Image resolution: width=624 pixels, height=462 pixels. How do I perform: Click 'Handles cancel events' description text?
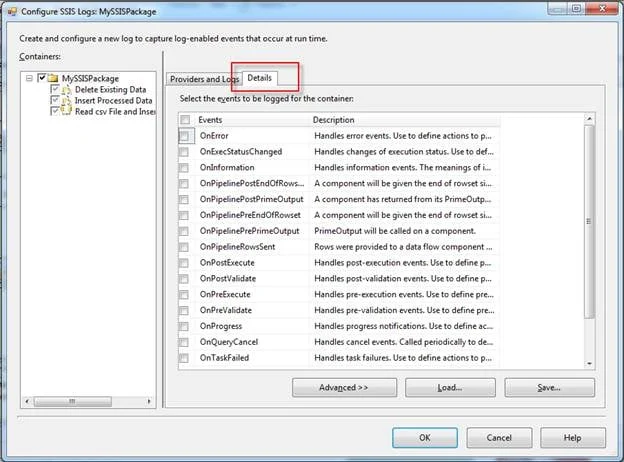pyautogui.click(x=404, y=342)
